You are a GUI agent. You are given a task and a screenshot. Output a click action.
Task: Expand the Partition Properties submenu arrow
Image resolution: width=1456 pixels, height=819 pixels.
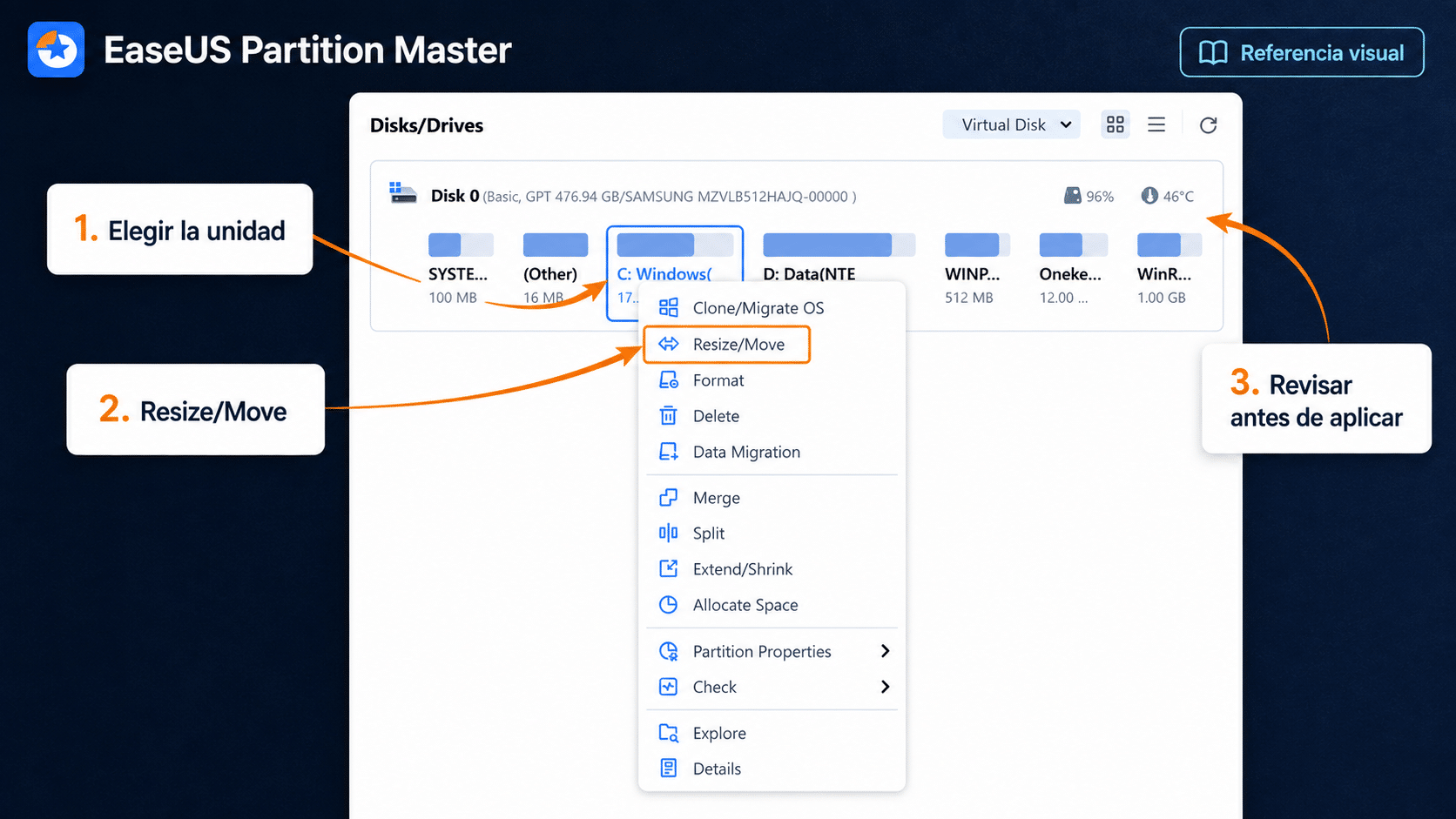coord(885,651)
